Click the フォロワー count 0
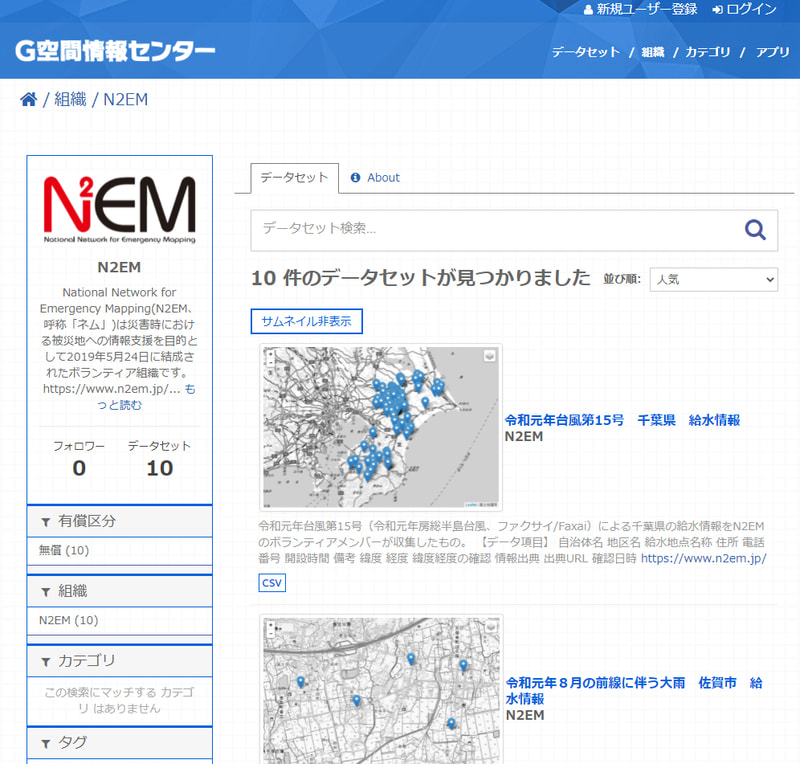 pos(79,468)
